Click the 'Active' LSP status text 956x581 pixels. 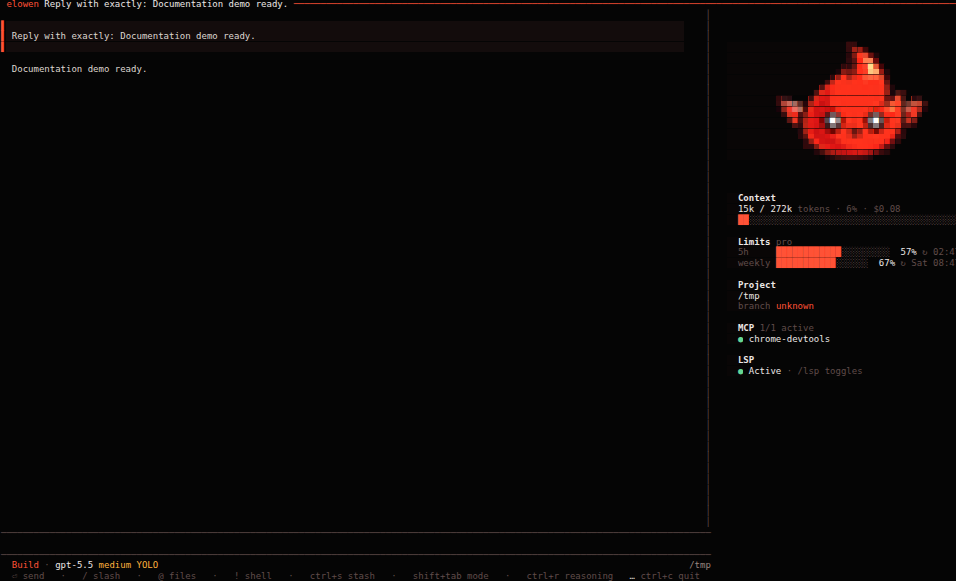coord(765,371)
